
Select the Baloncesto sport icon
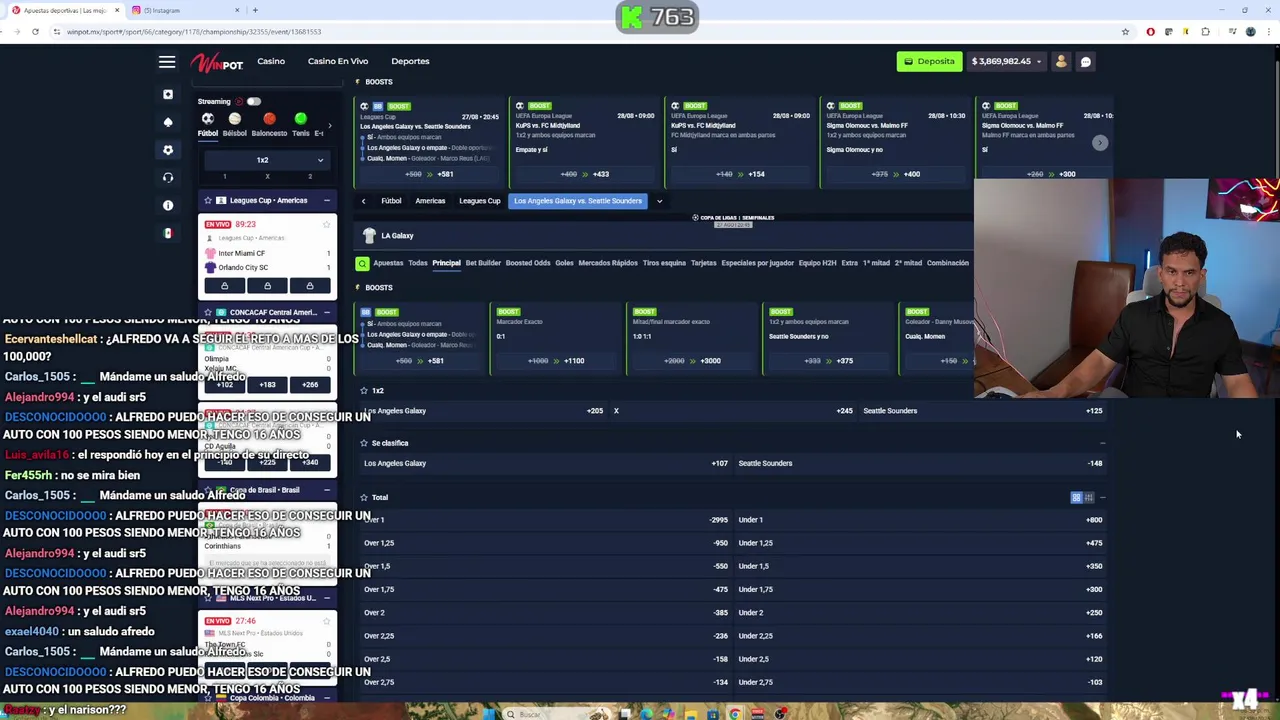[x=269, y=123]
